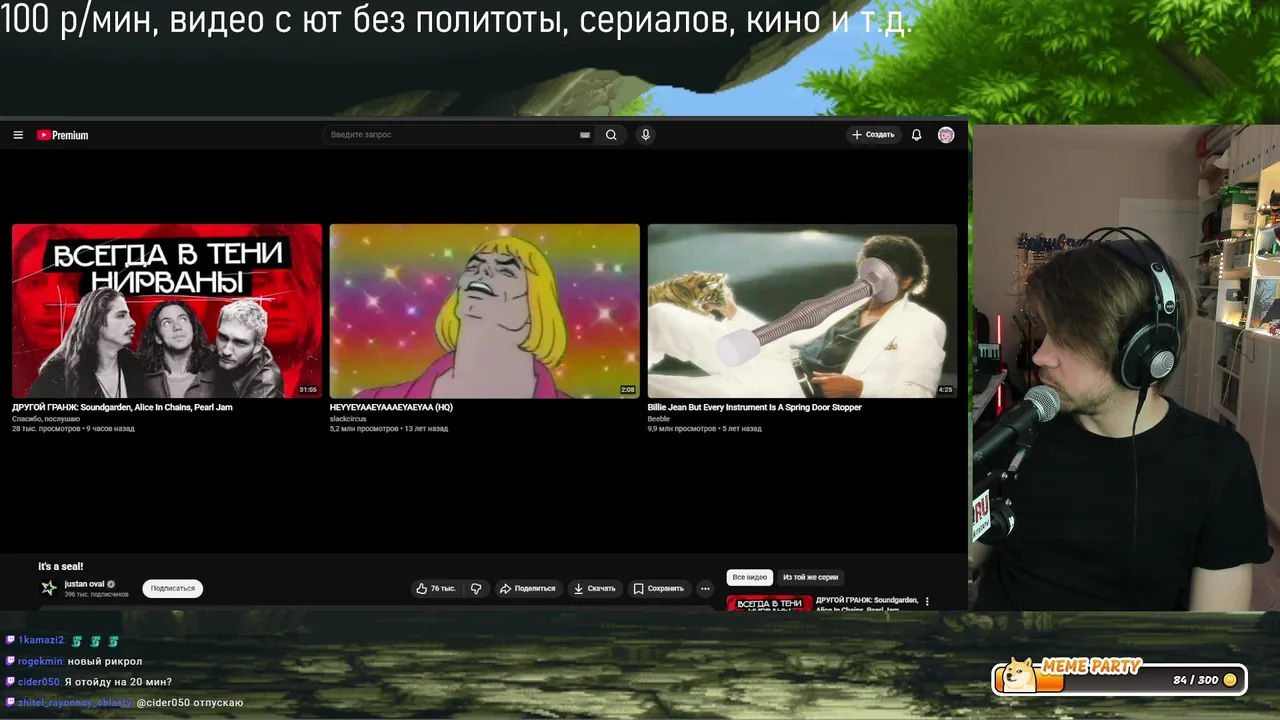This screenshot has width=1280, height=720.
Task: Open more actions three-dot menu beside Сохранить
Action: pos(705,589)
